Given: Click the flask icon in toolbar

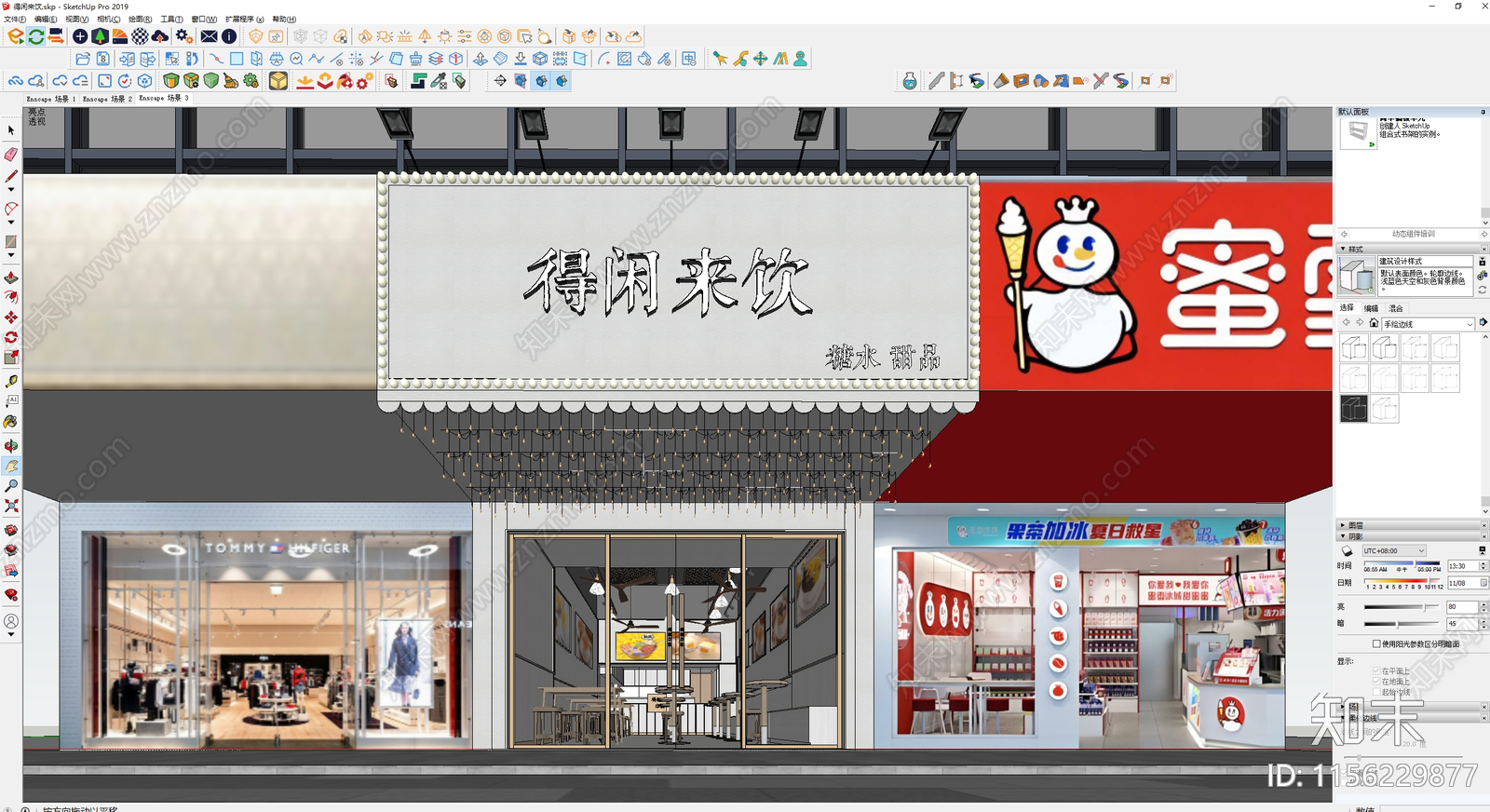Looking at the screenshot, I should coord(910,81).
